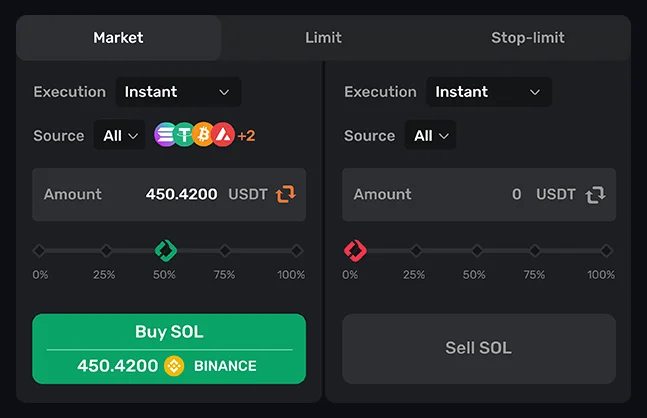Swap currency in the sell amount field
Viewport: 647px width, 418px height.
596,194
